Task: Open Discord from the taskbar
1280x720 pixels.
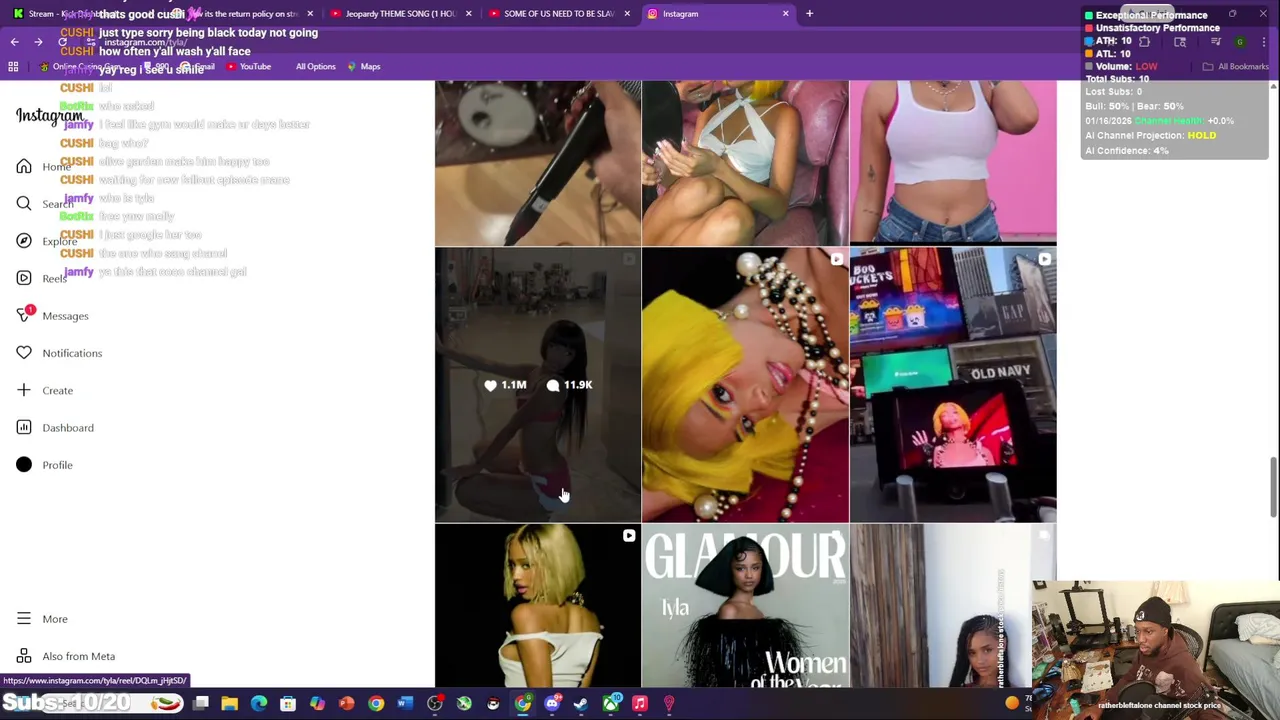Action: 552,704
